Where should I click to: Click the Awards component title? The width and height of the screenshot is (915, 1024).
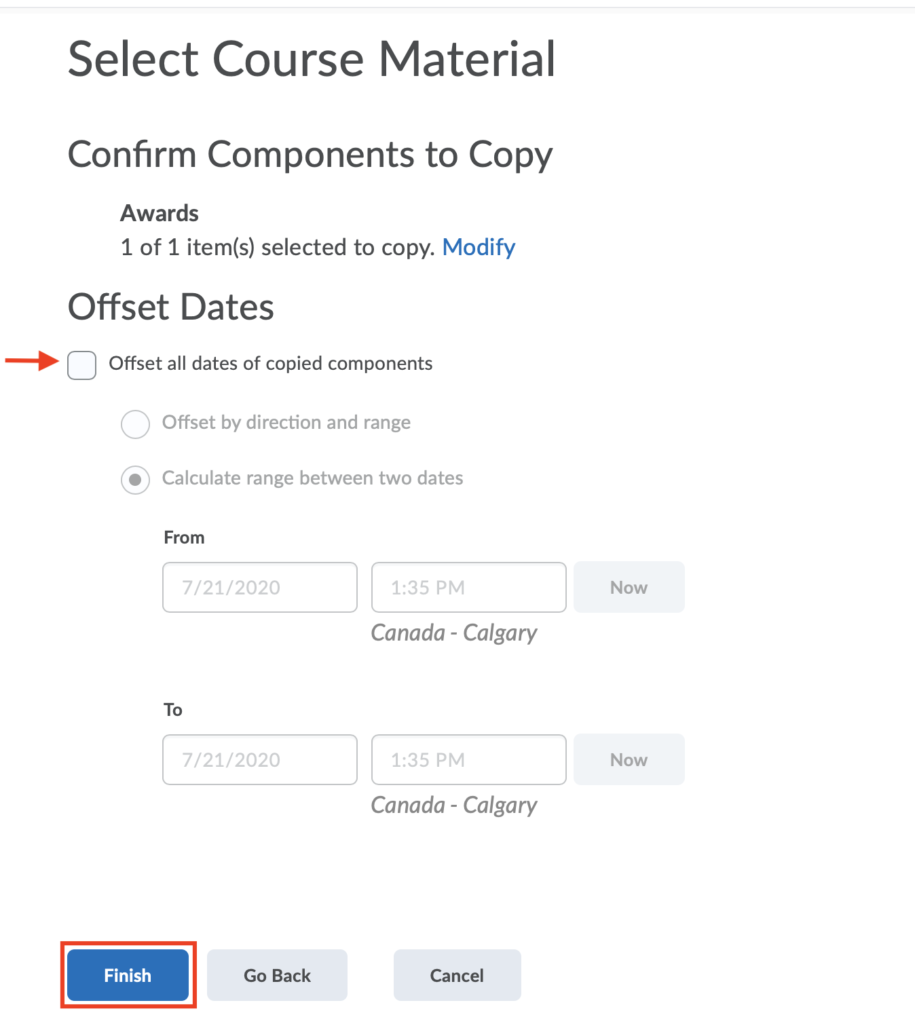coord(159,213)
